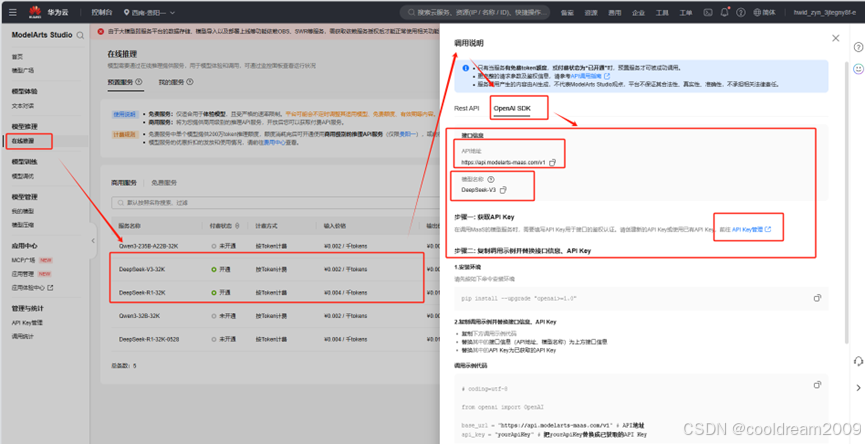Open the 资源 top menu item
This screenshot has height=444, width=865.
point(591,13)
